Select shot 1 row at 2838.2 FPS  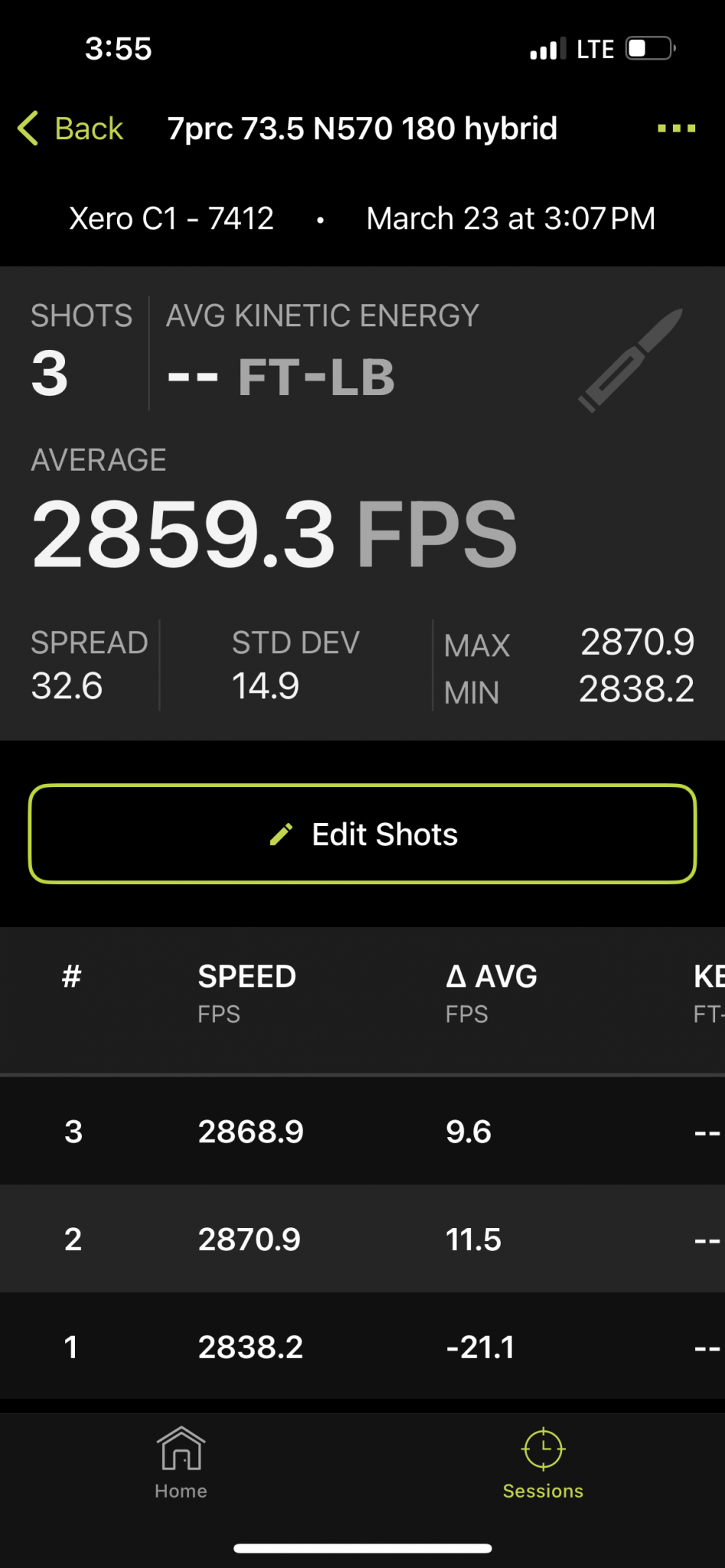362,1347
